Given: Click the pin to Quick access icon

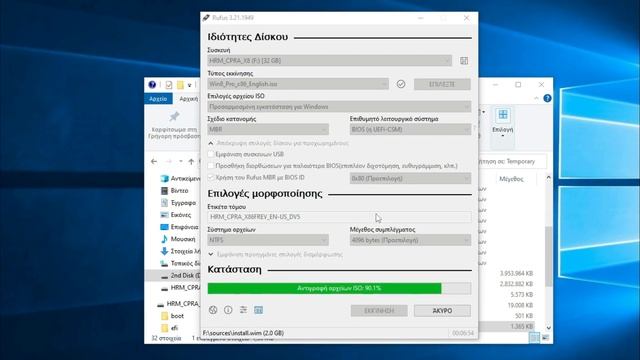Looking at the screenshot, I should pyautogui.click(x=174, y=117).
